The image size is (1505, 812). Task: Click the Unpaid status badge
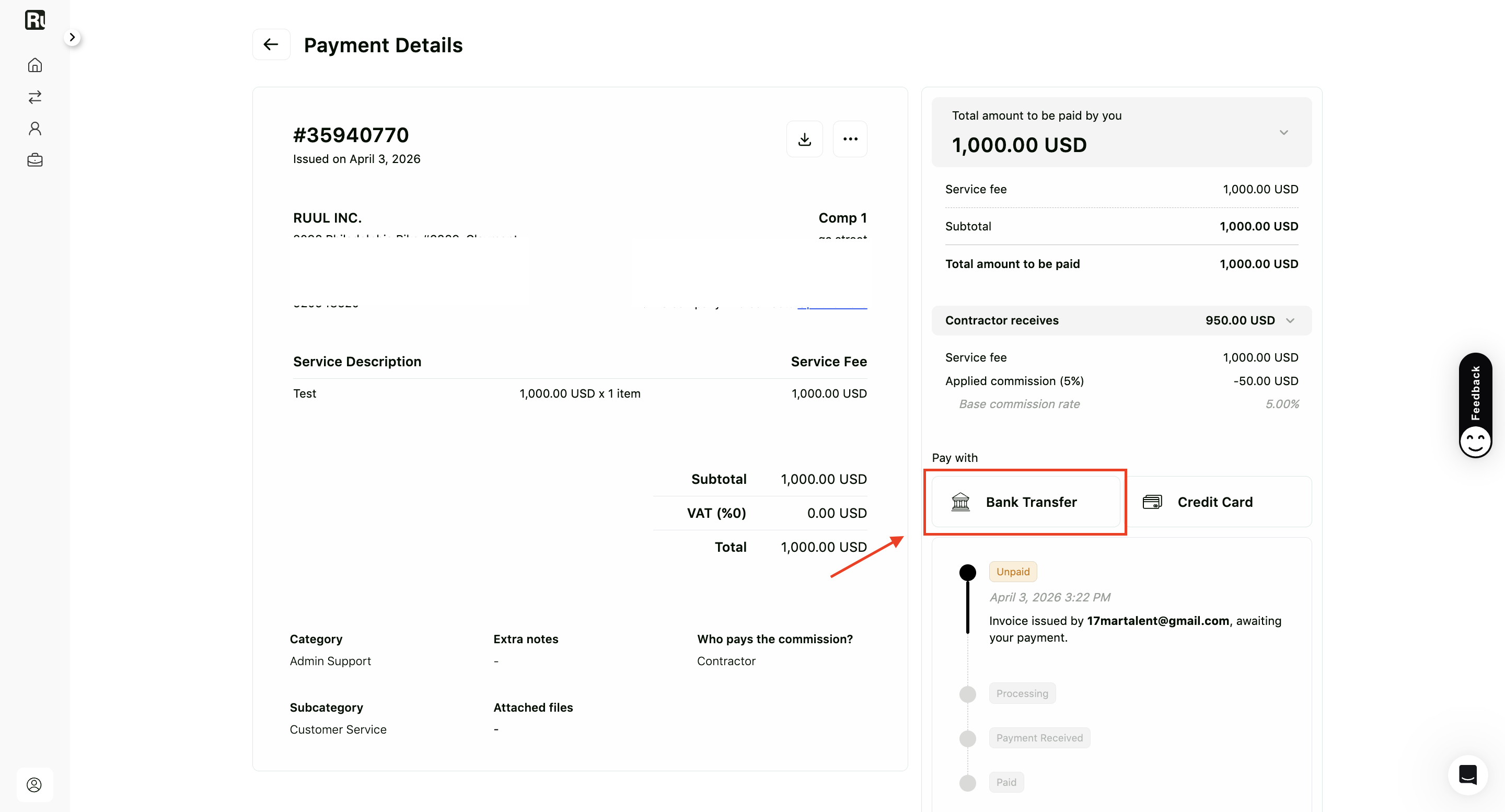(1013, 571)
